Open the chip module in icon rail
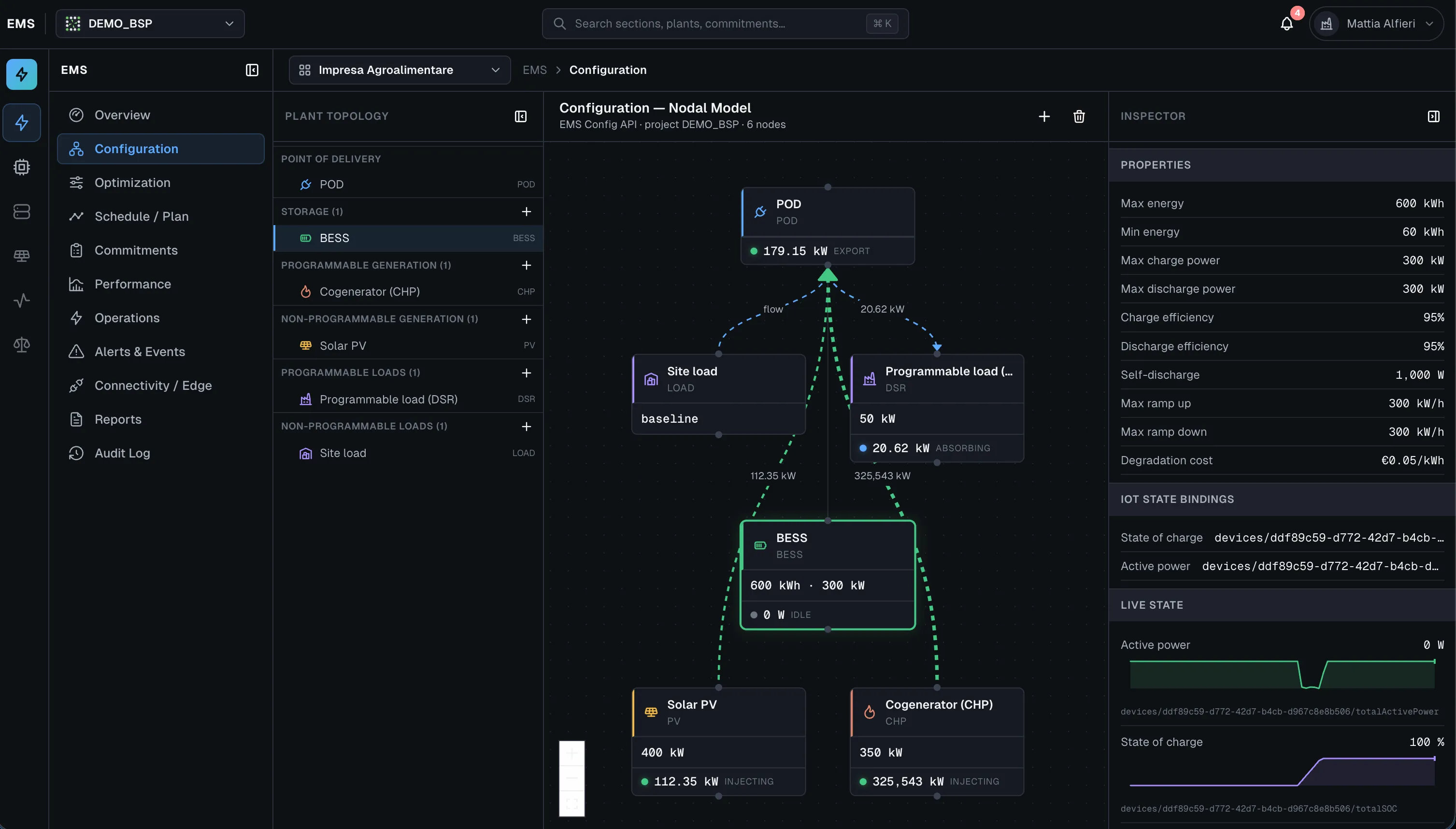Screen dimensions: 1456x829 [22, 167]
